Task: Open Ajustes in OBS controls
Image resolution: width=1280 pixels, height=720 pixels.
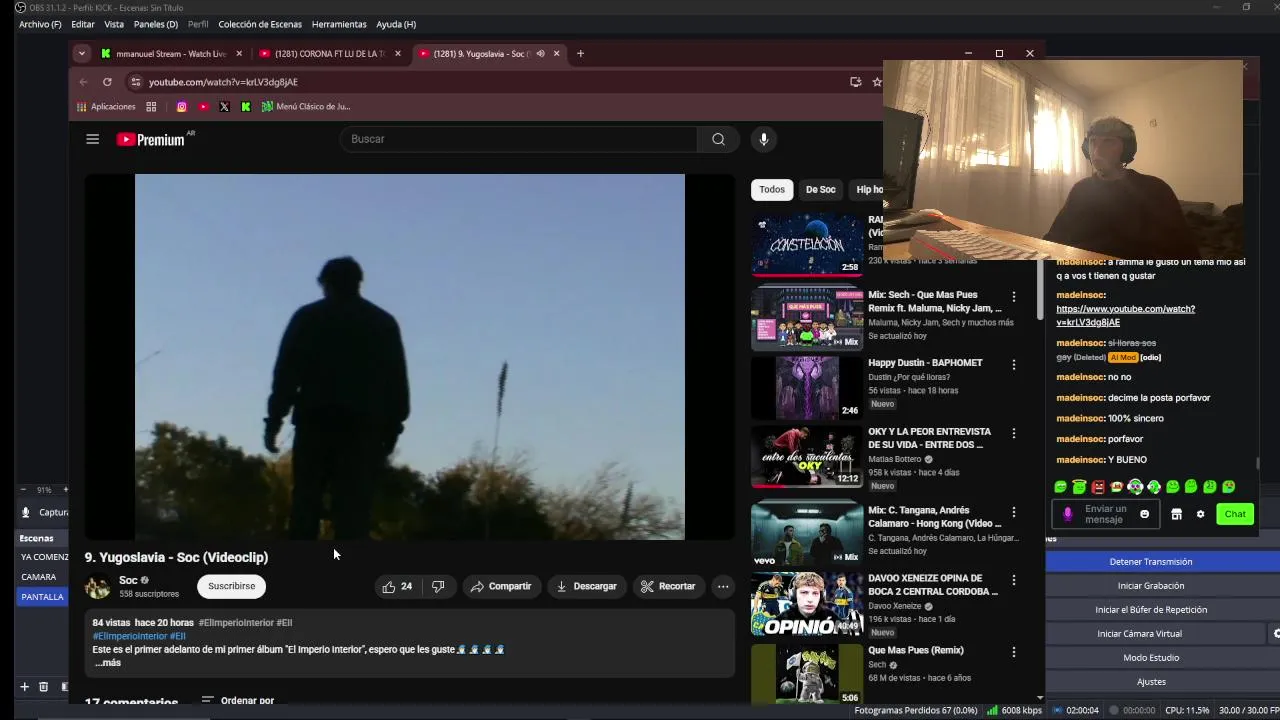Action: pos(1151,681)
